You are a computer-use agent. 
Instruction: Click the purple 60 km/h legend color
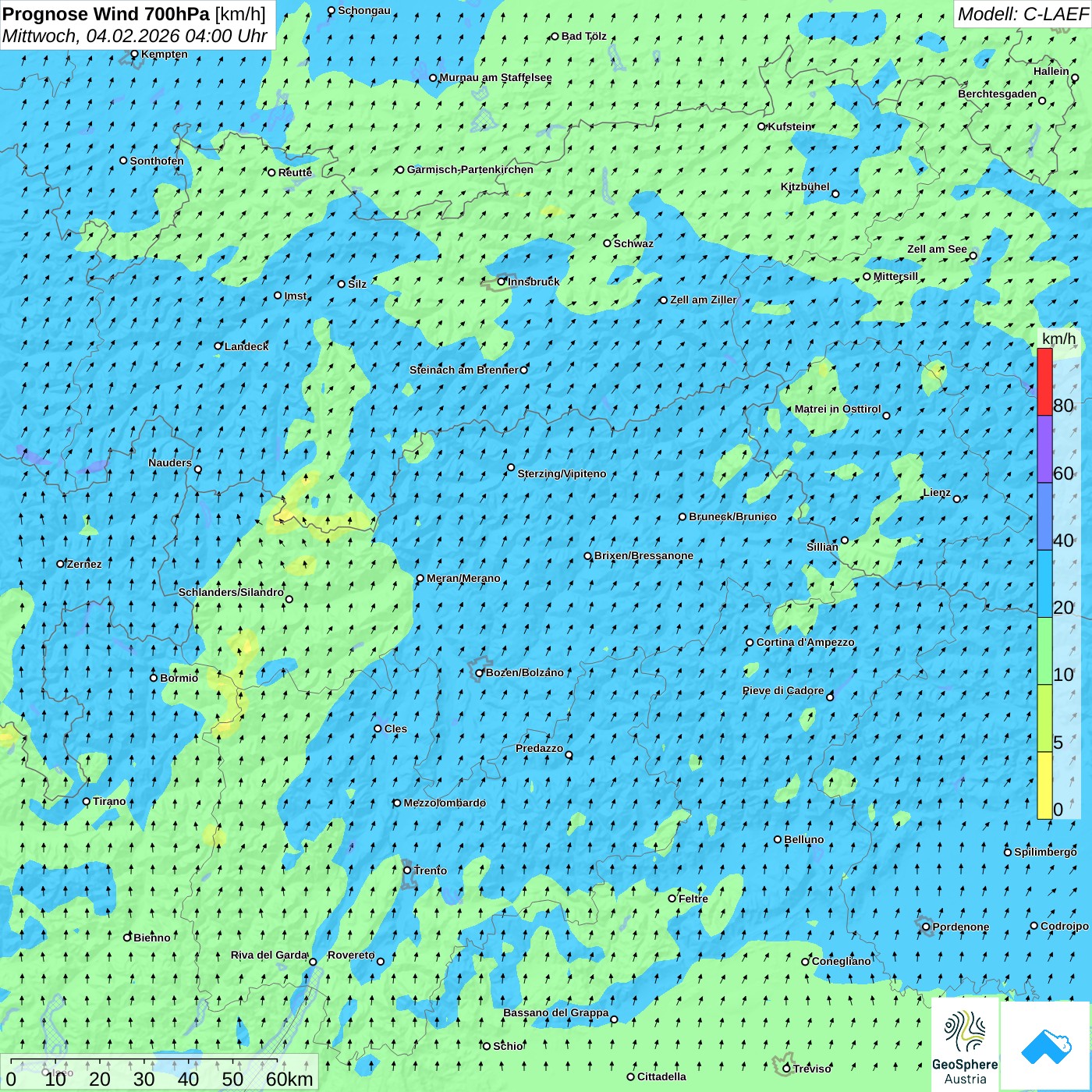point(1044,449)
